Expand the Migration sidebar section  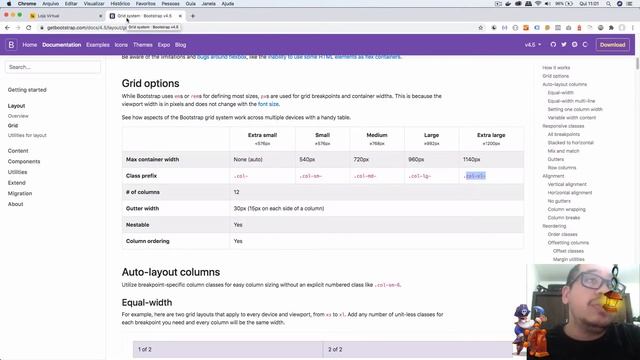tap(20, 193)
